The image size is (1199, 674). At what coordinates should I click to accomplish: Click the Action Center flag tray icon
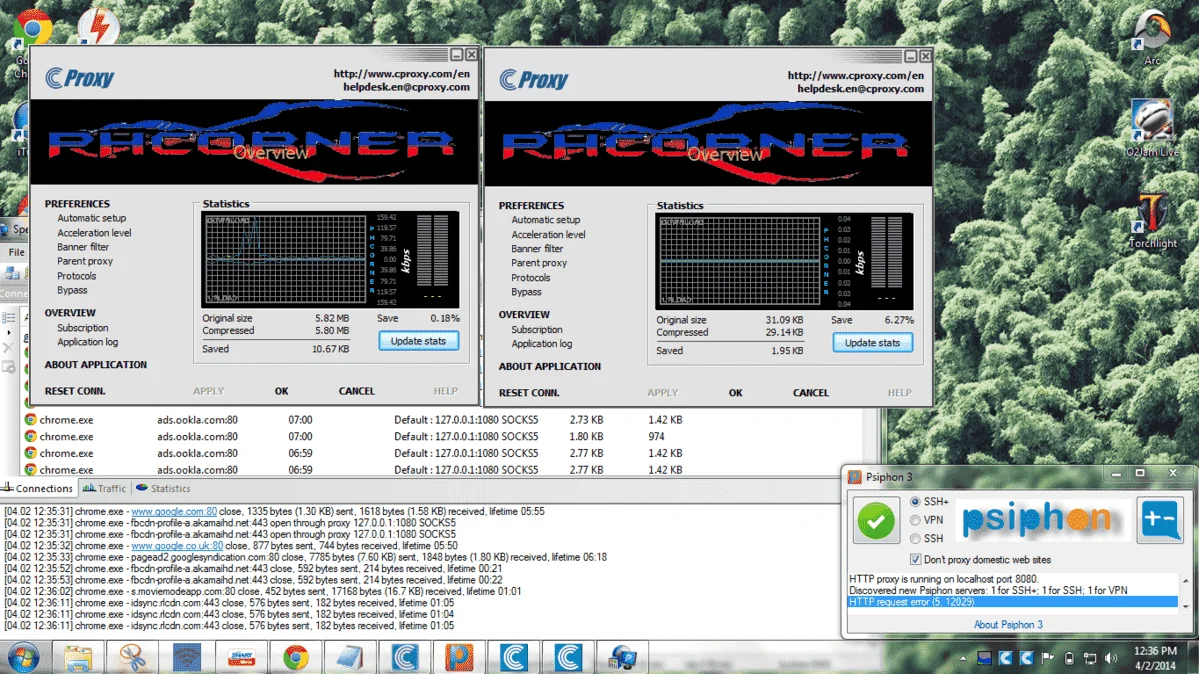tap(1048, 659)
